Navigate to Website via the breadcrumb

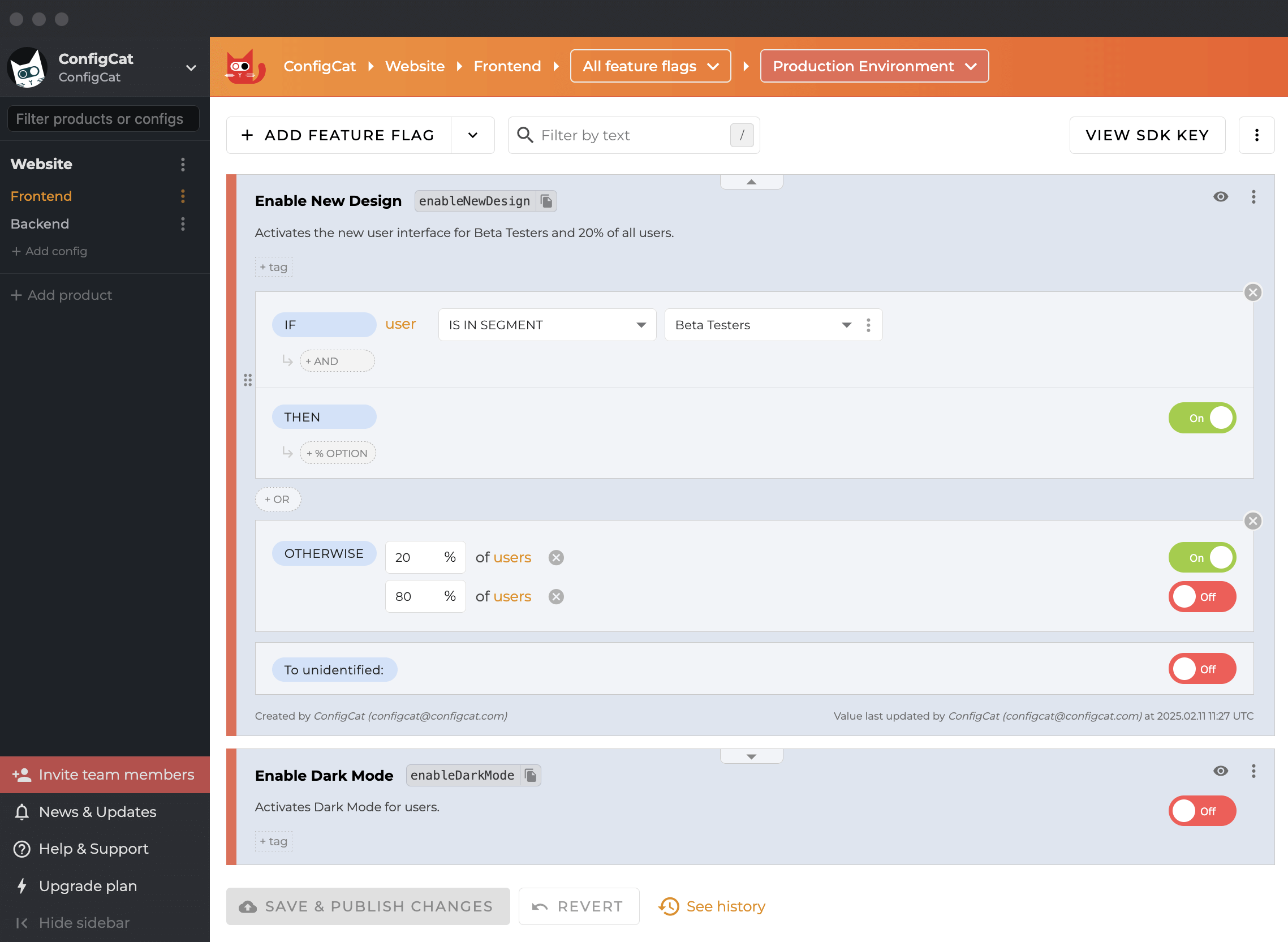click(415, 66)
